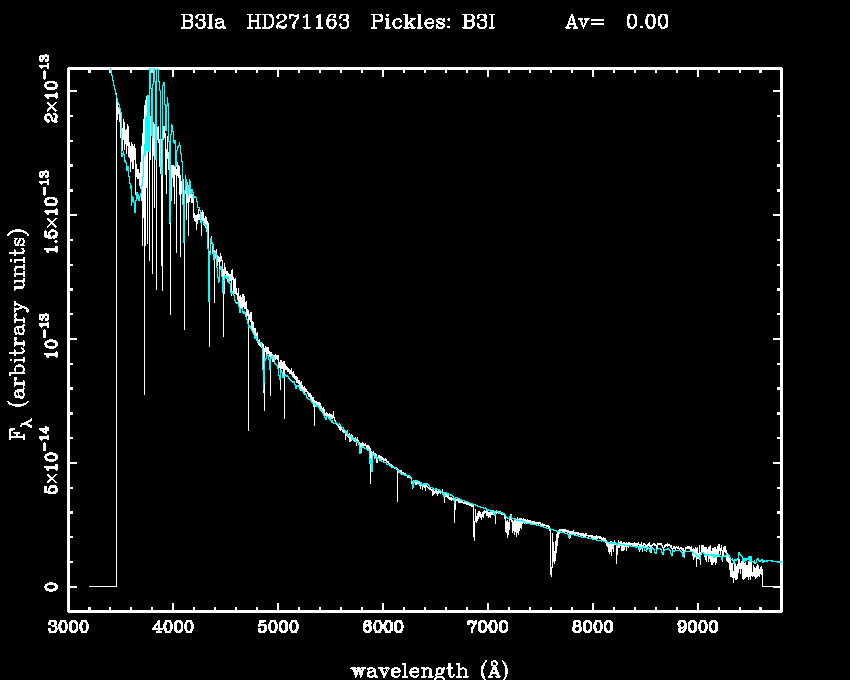This screenshot has width=850, height=680.
Task: Click the 9000 tick label on x-axis
Action: [697, 630]
